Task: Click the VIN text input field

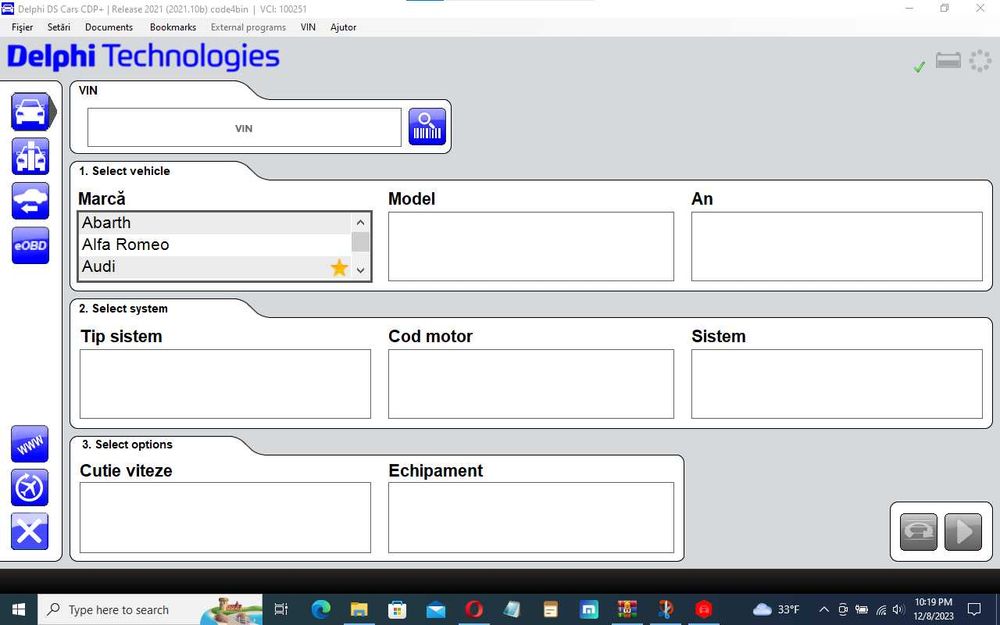Action: click(x=244, y=128)
